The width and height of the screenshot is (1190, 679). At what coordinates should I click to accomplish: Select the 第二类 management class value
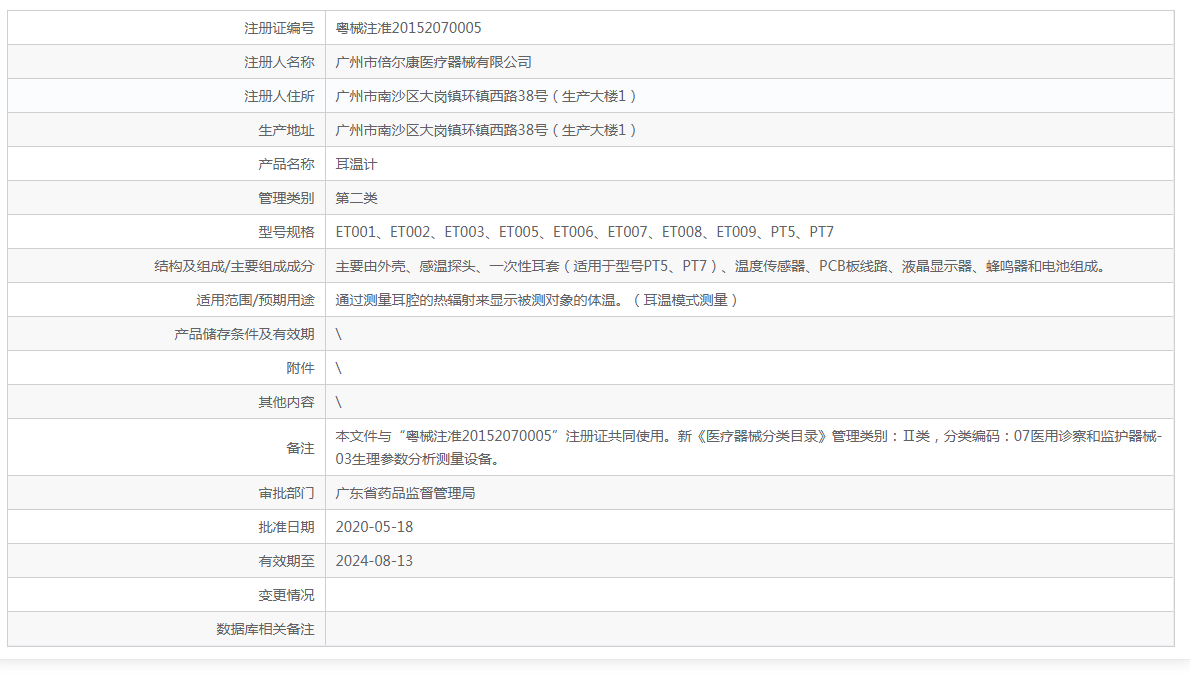coord(356,198)
